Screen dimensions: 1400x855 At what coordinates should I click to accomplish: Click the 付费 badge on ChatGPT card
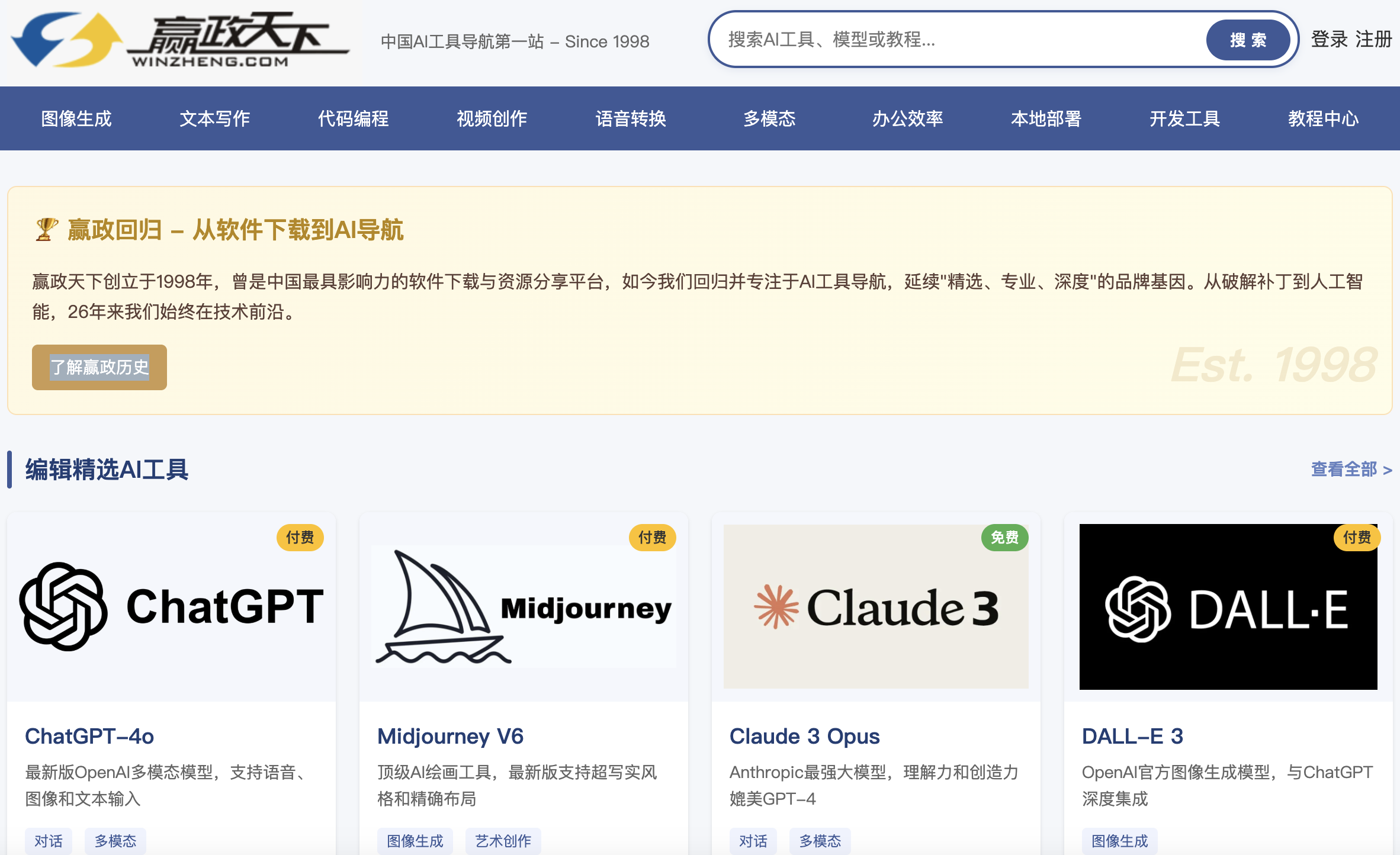tap(300, 538)
